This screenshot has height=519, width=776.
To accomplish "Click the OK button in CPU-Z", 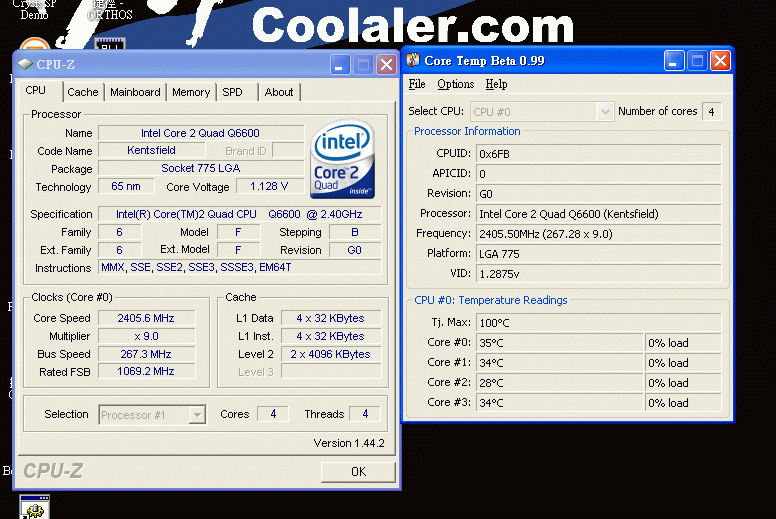I will [358, 472].
